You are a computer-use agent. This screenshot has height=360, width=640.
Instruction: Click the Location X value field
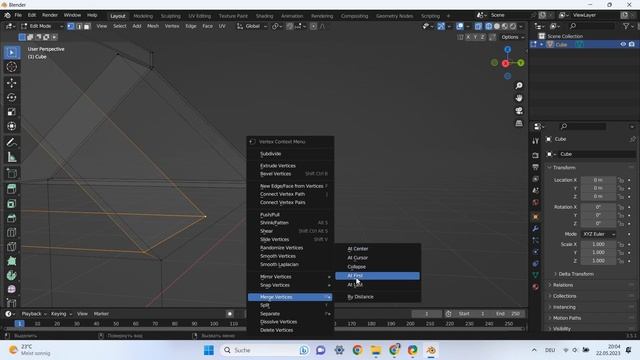(598, 180)
